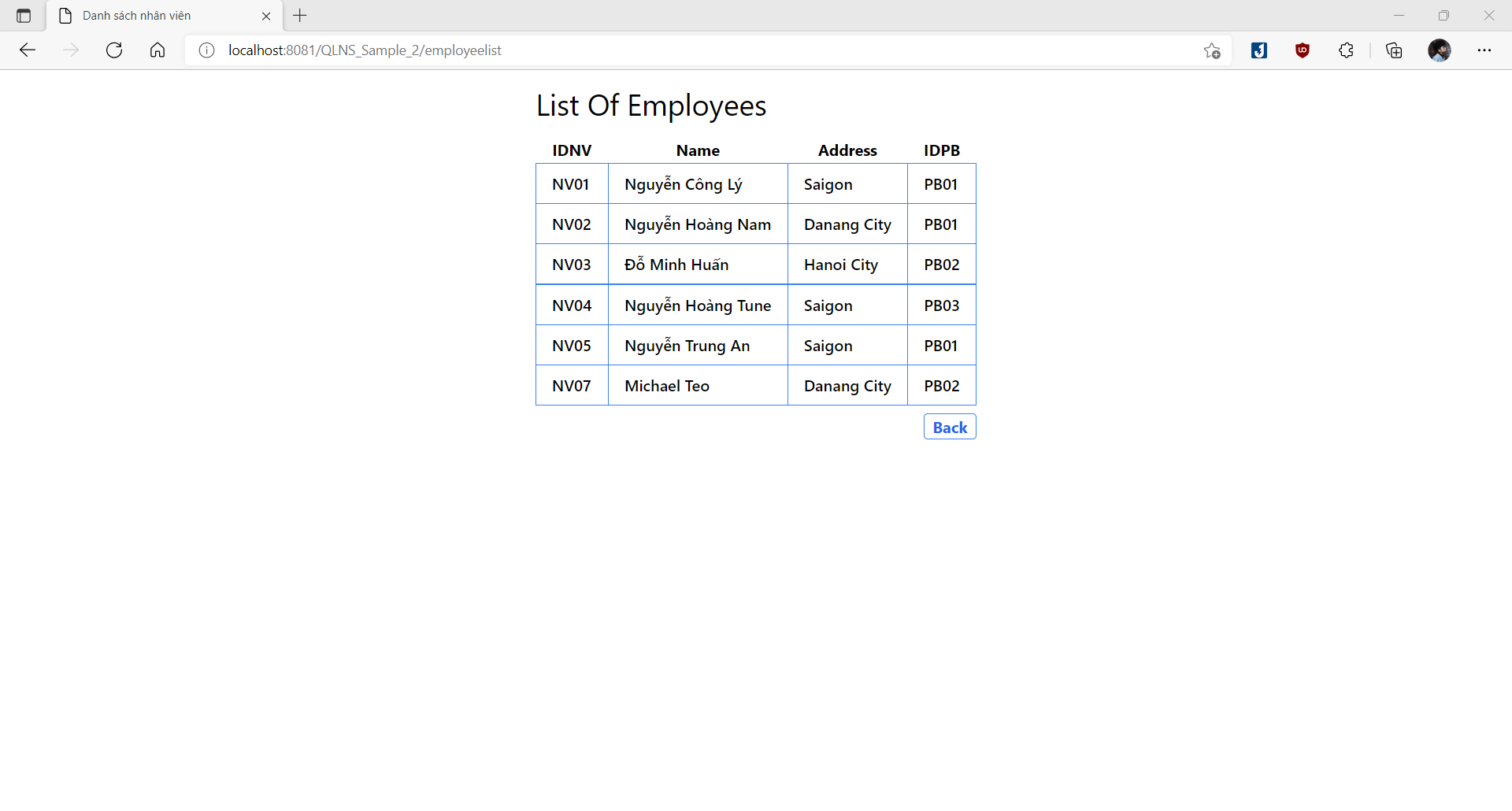Click Hanoi City address cell

click(x=847, y=265)
